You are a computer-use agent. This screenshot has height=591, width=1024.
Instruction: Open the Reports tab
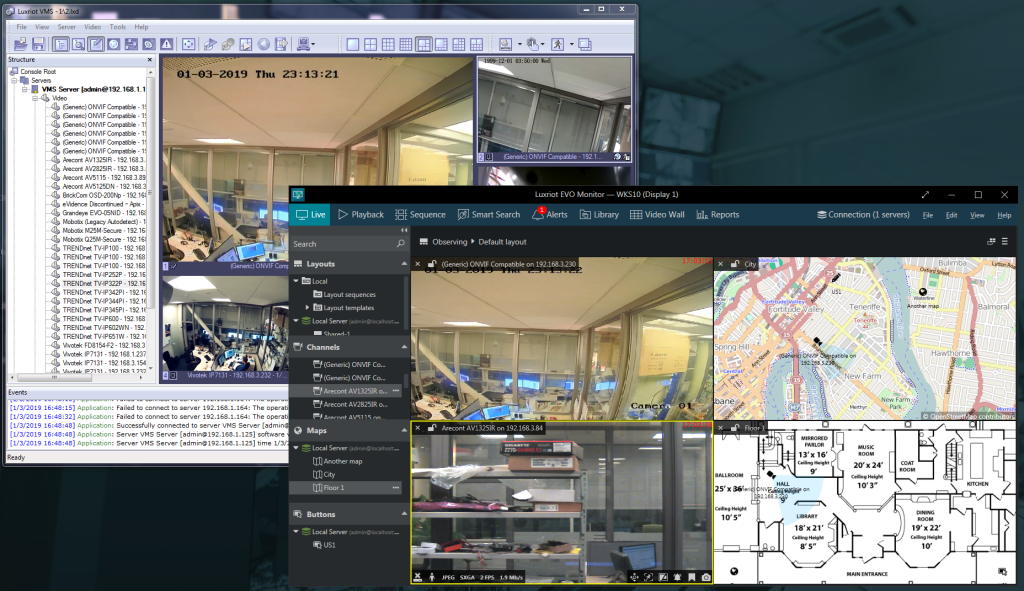click(x=718, y=214)
